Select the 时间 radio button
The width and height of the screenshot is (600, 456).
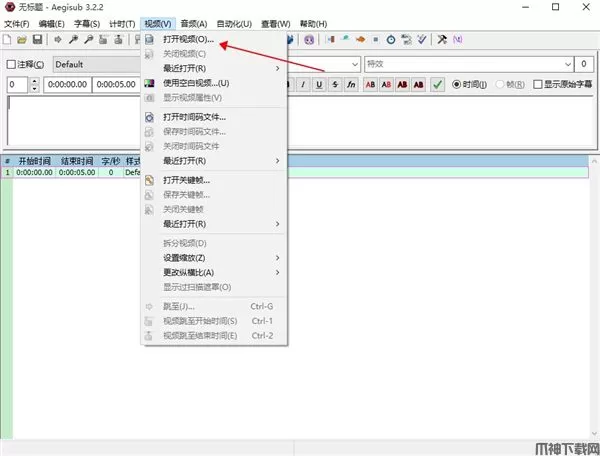457,85
